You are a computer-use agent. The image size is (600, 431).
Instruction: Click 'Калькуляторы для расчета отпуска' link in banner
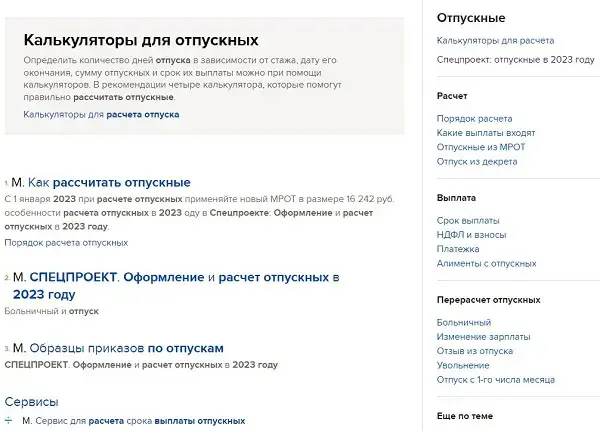pos(101,115)
